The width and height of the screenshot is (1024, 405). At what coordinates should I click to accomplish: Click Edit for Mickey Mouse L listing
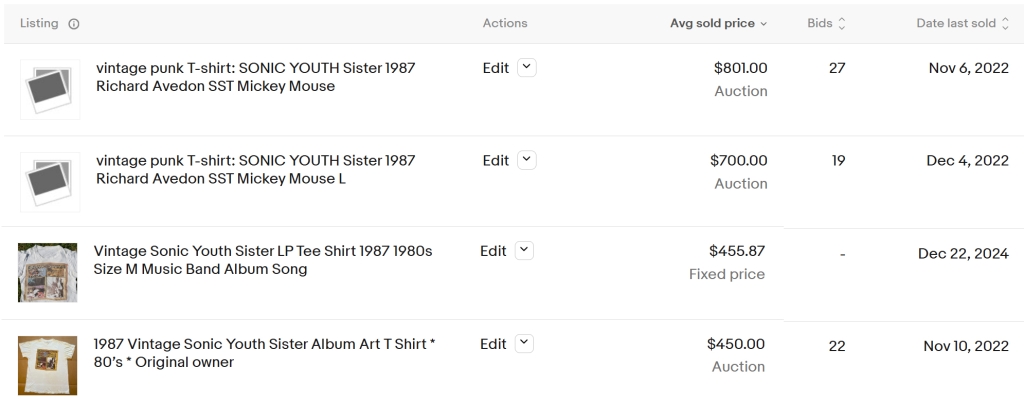[x=495, y=160]
